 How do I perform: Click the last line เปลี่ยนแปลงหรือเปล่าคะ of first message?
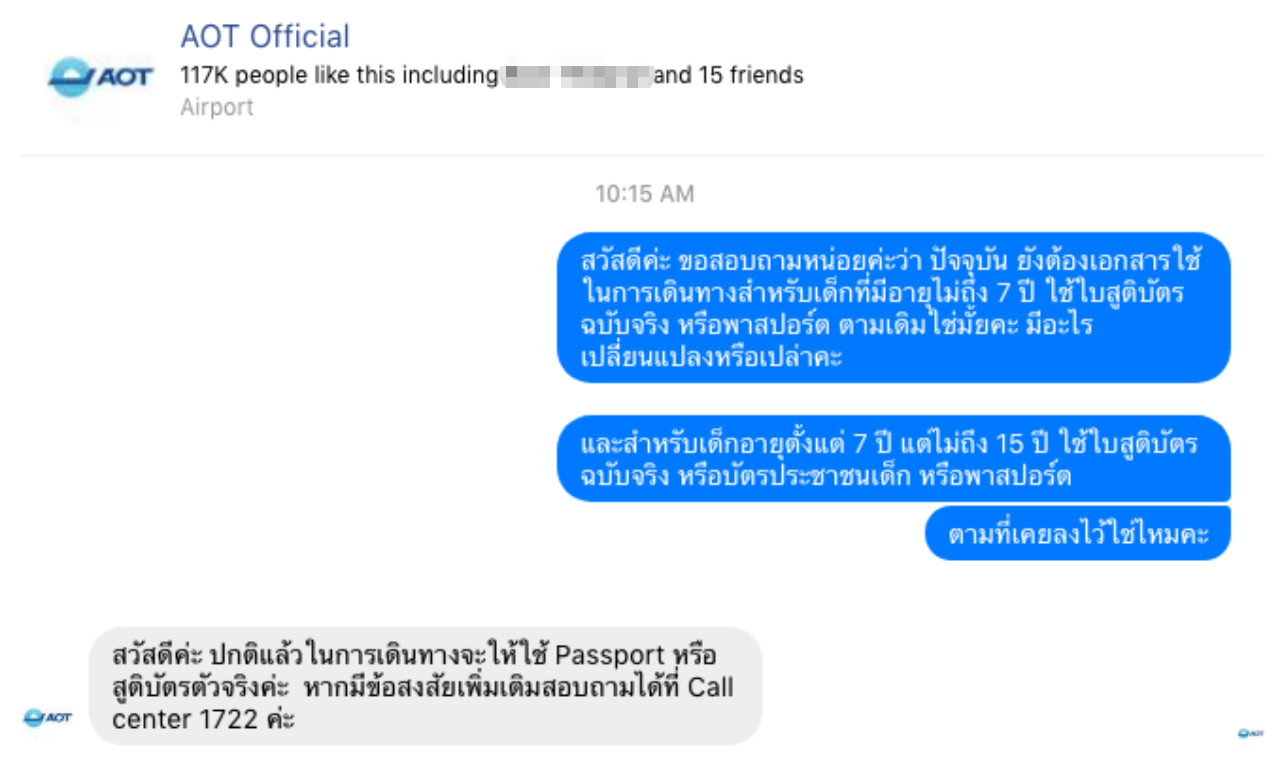pyautogui.click(x=712, y=358)
